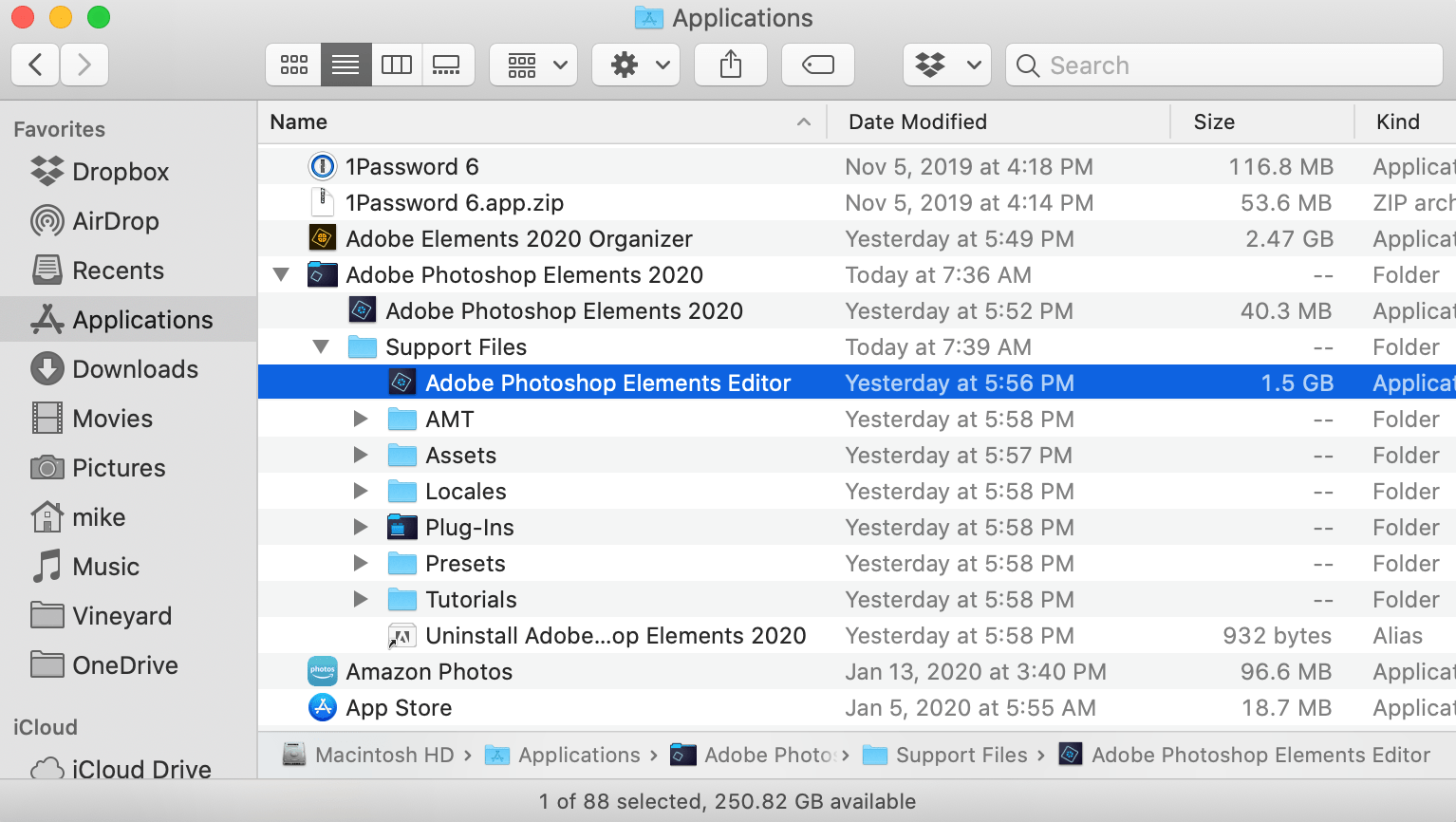The image size is (1456, 822).
Task: Click Macintosh HD in the path bar
Action: pyautogui.click(x=368, y=756)
